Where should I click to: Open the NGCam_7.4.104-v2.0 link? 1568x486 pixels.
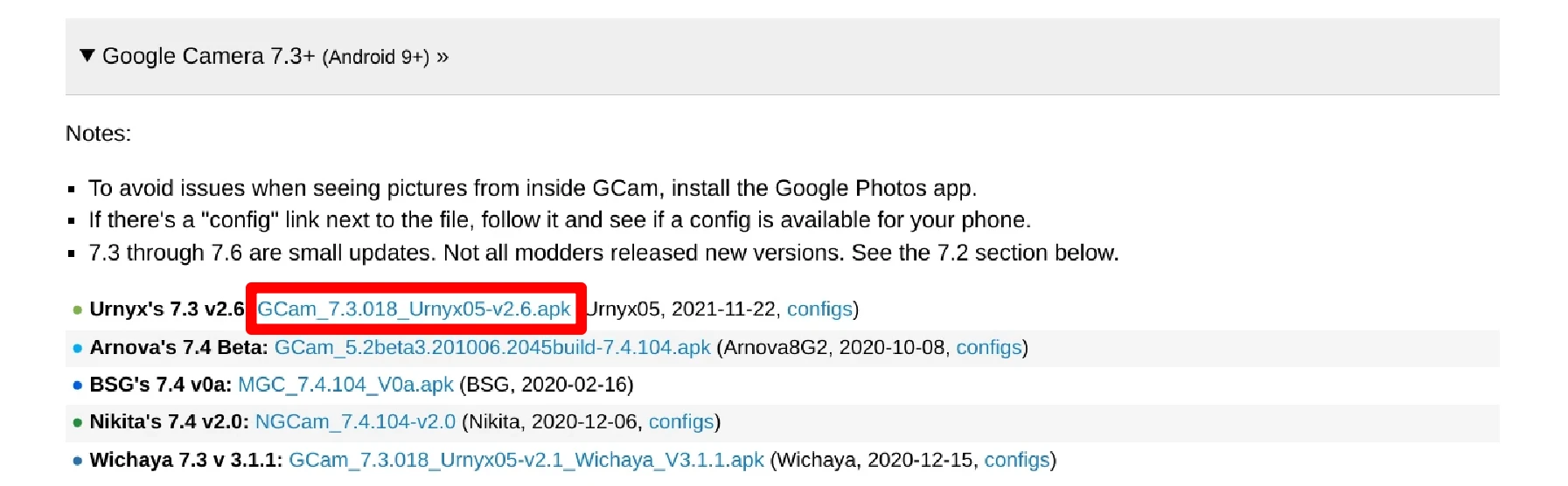[355, 422]
